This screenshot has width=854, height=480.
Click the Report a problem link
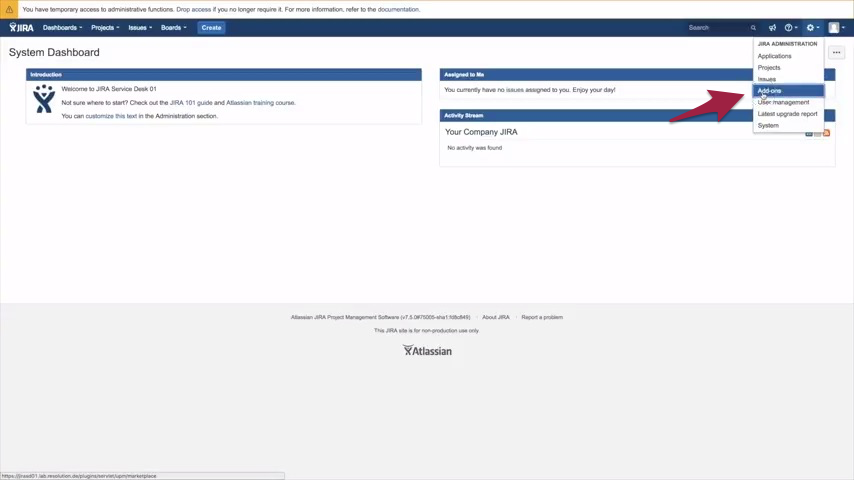click(x=542, y=317)
